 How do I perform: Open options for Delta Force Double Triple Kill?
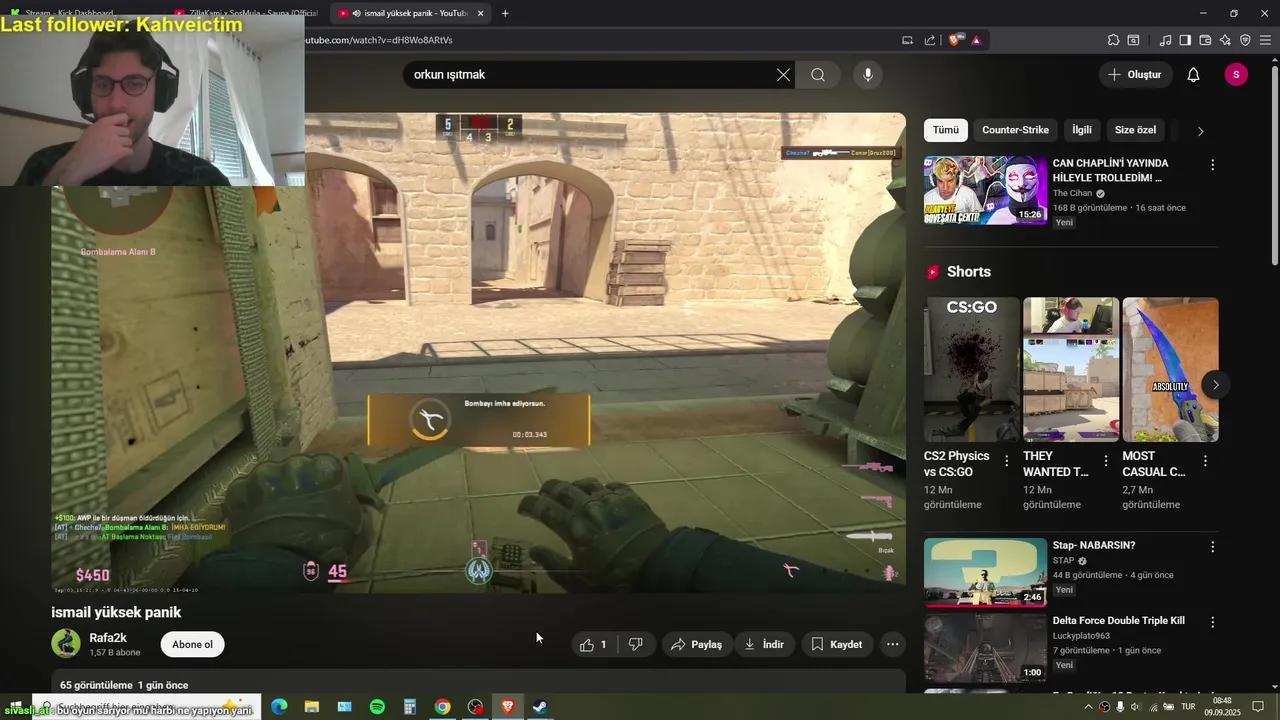(1212, 622)
